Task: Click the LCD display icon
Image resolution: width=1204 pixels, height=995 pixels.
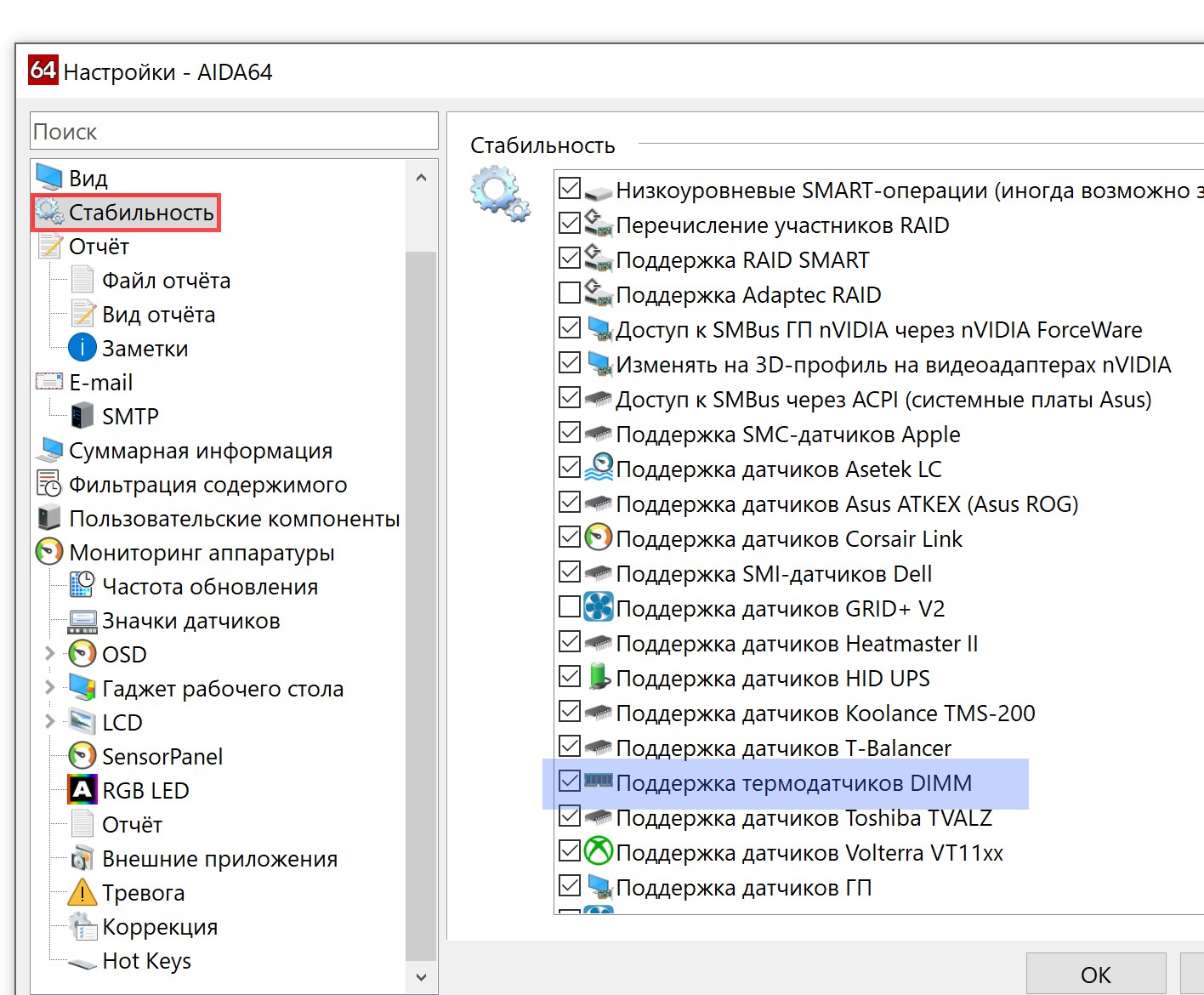Action: [x=82, y=722]
